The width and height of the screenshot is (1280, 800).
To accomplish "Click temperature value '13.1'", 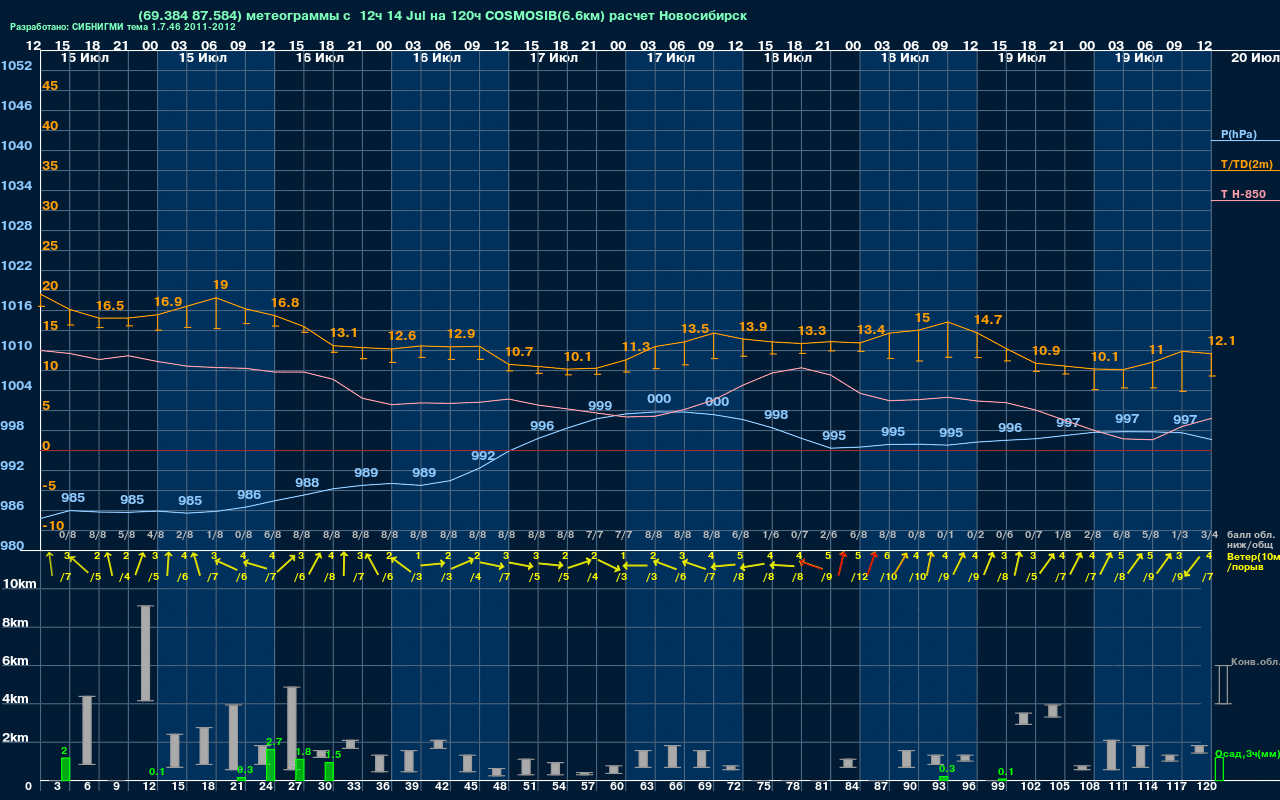I will coord(343,333).
